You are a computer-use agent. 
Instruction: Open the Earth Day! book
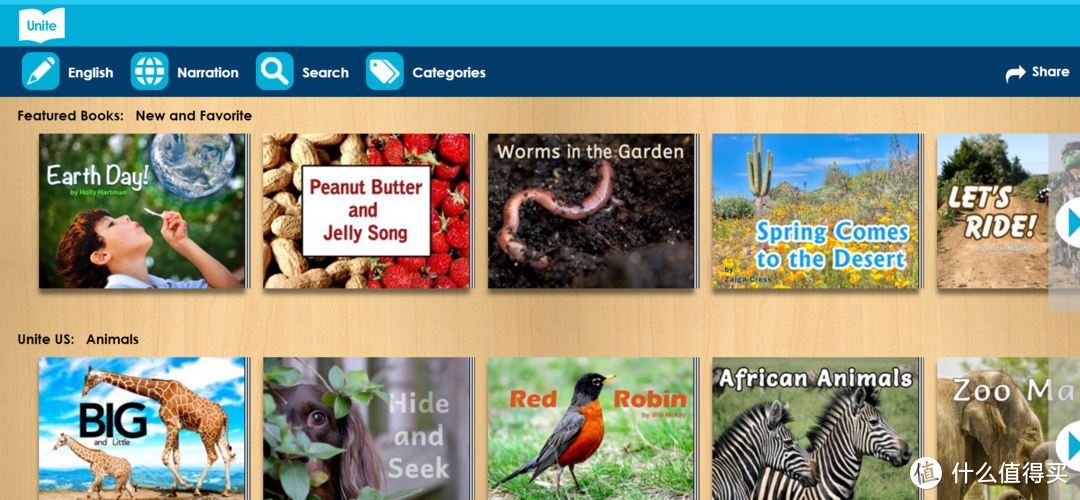coord(142,211)
